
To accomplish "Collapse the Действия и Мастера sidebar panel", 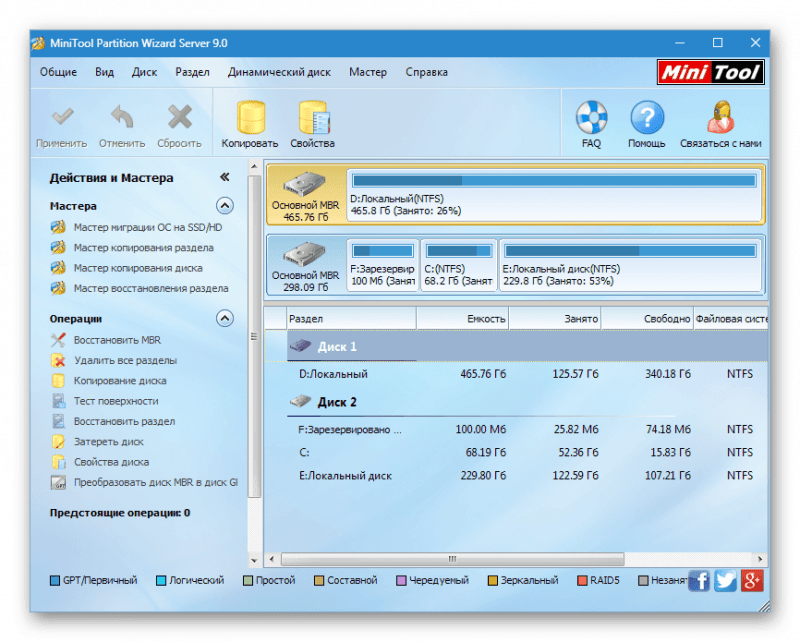I will coord(227,177).
